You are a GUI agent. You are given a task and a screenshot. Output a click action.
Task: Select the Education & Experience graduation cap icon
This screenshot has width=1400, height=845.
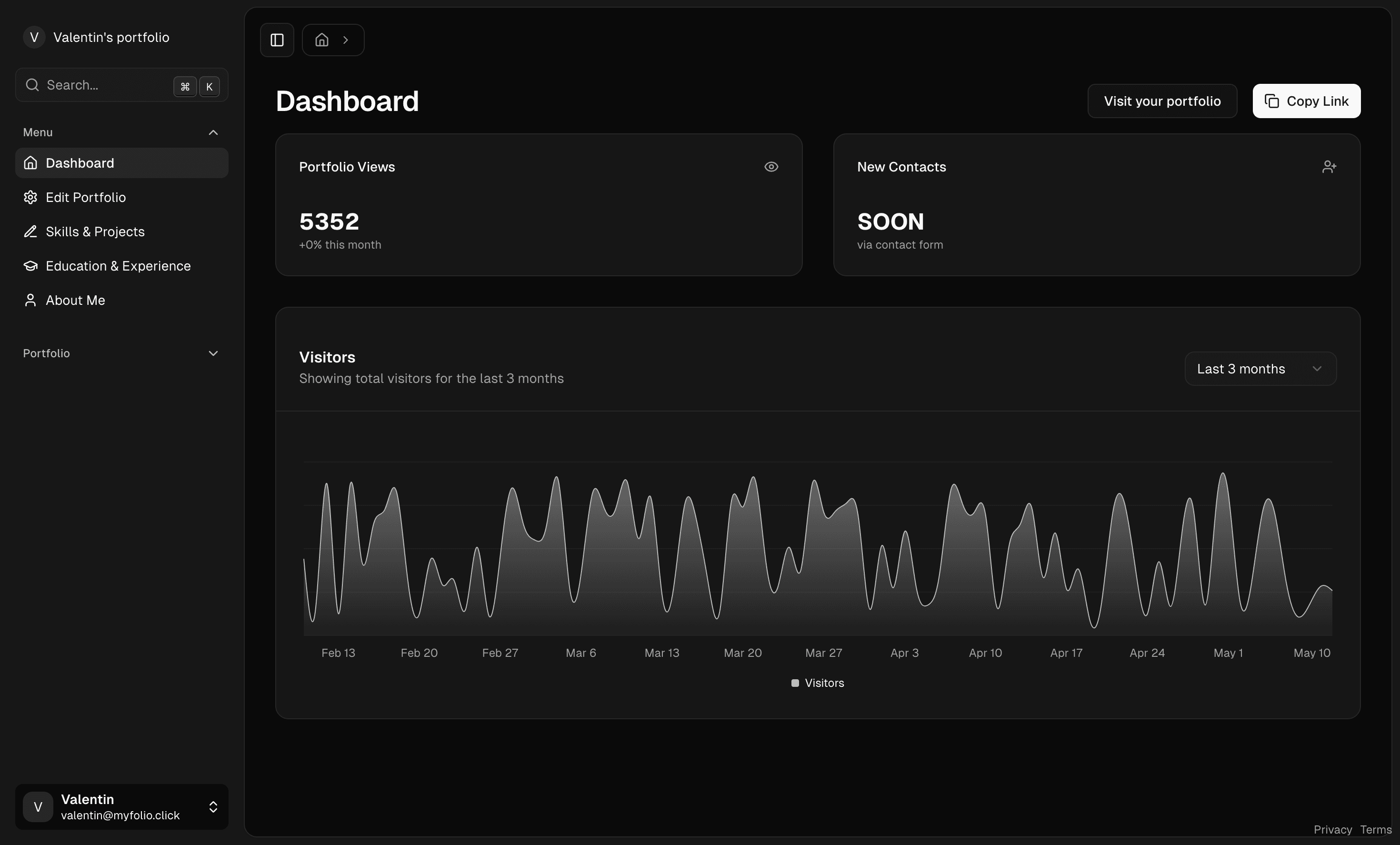point(30,265)
